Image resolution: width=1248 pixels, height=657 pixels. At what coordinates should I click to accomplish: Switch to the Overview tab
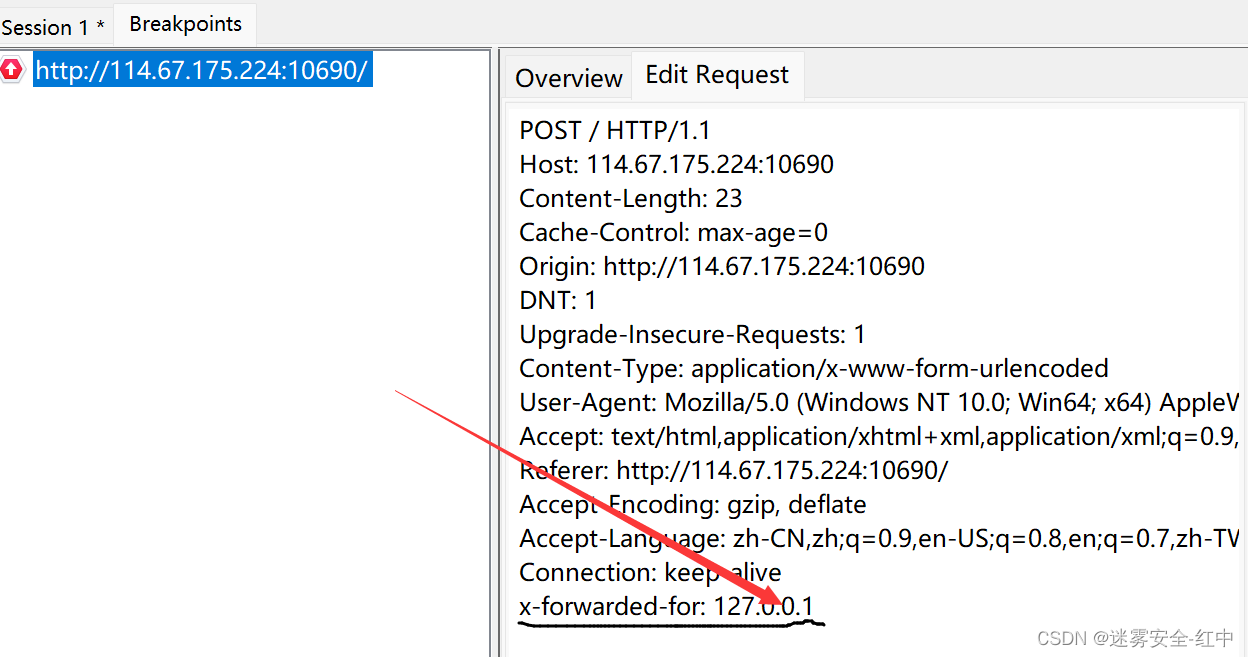pyautogui.click(x=568, y=78)
